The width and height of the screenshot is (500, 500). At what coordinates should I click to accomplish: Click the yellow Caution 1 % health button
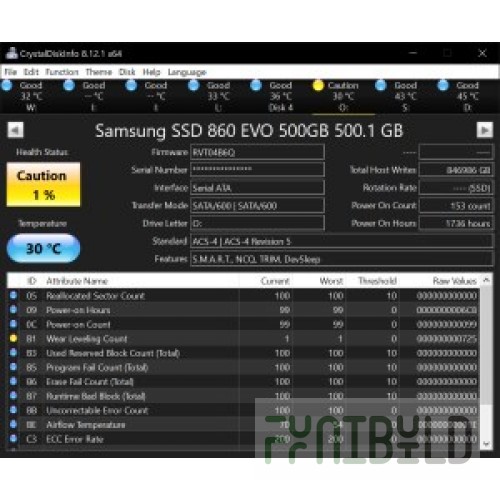click(x=43, y=185)
